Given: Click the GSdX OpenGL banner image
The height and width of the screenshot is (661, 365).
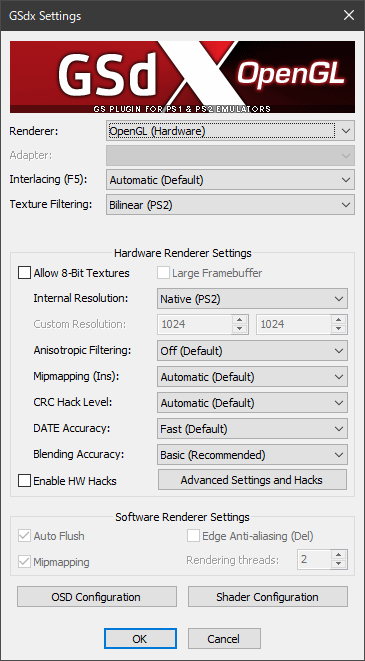Looking at the screenshot, I should point(182,77).
